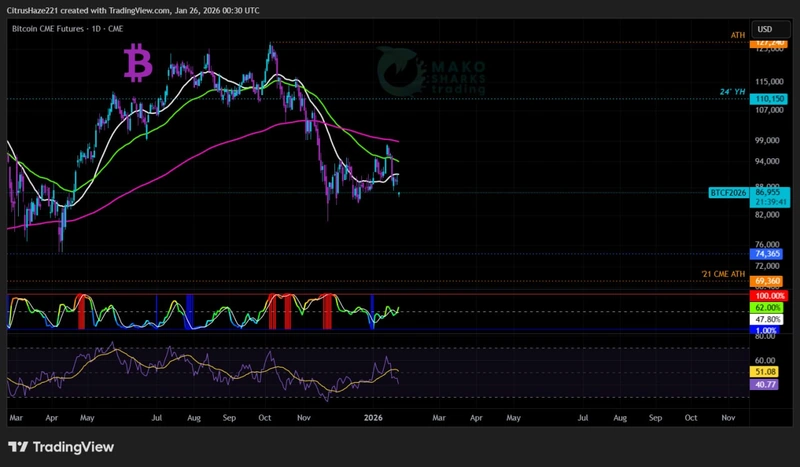Click the white 47.80% indicator tag
This screenshot has width=800, height=467.
click(x=767, y=319)
